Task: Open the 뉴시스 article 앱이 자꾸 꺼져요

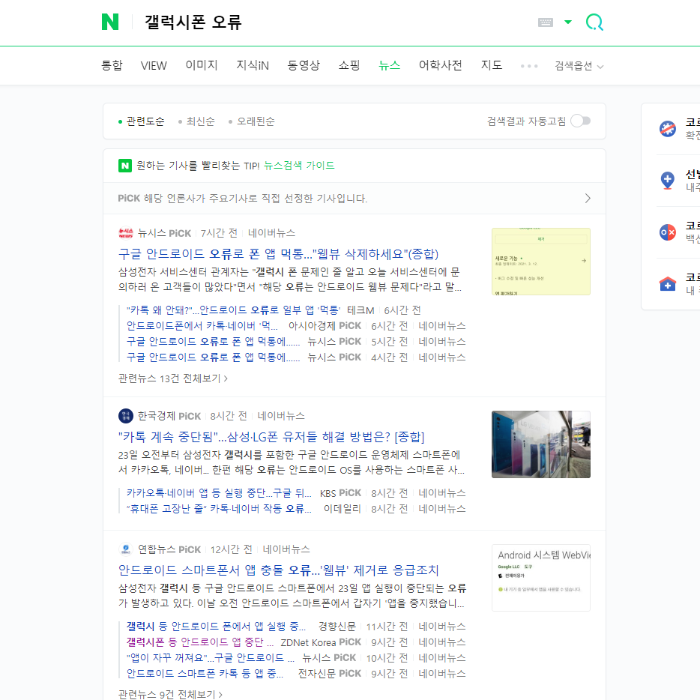Action: 211,658
